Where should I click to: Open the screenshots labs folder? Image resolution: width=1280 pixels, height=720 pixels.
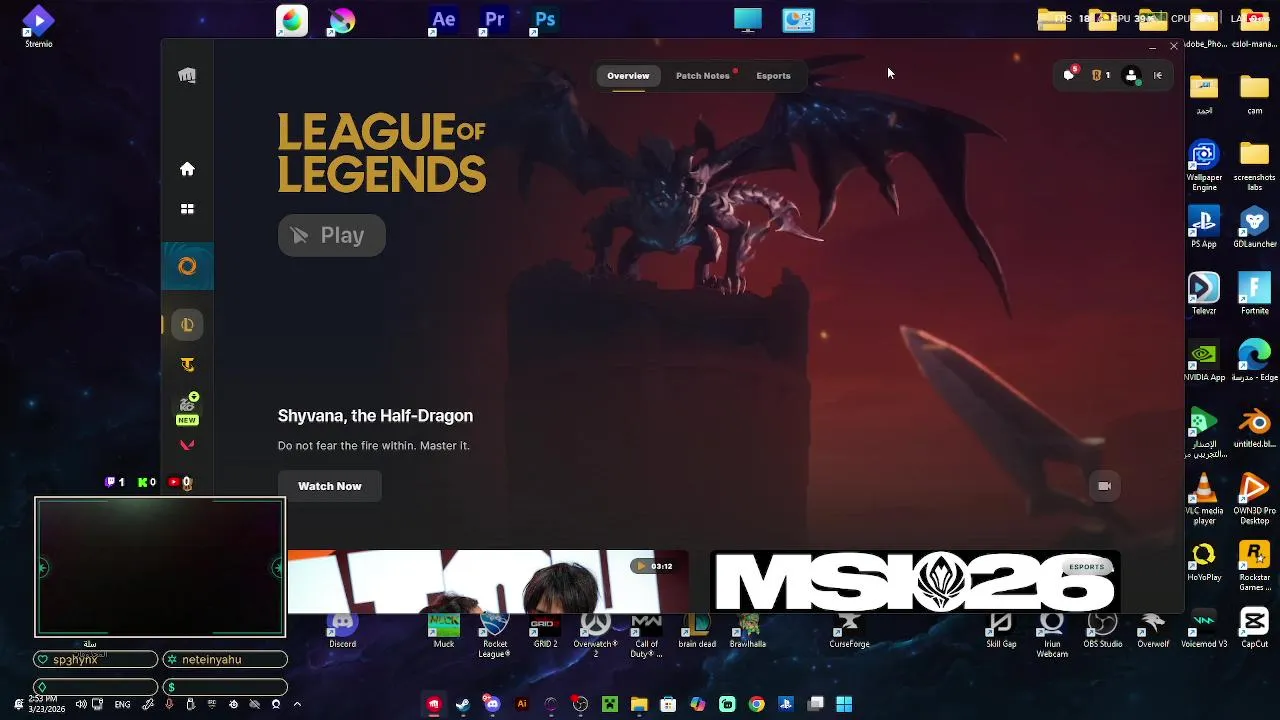pos(1254,166)
